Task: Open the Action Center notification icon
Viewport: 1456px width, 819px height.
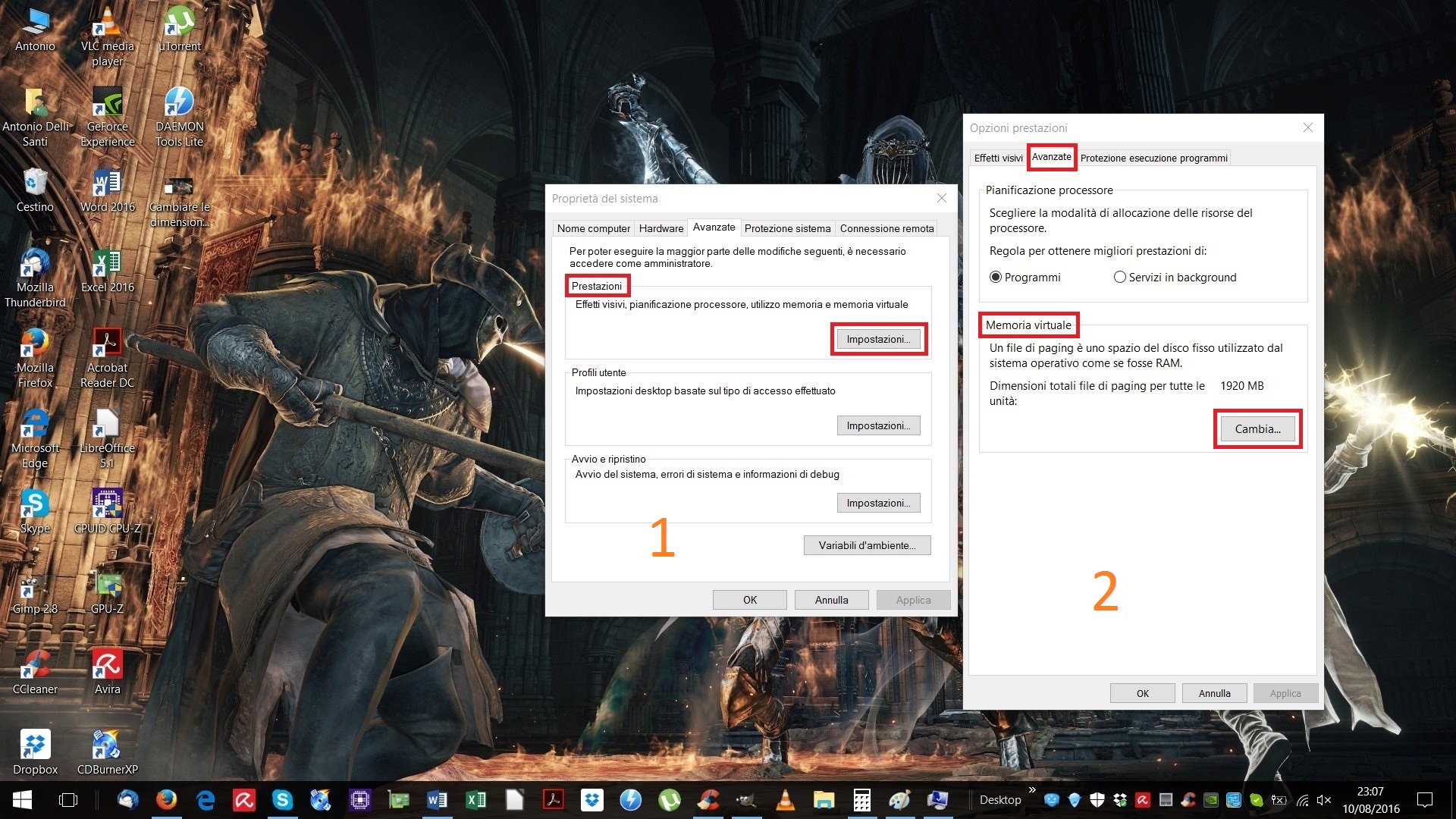Action: [x=1425, y=800]
